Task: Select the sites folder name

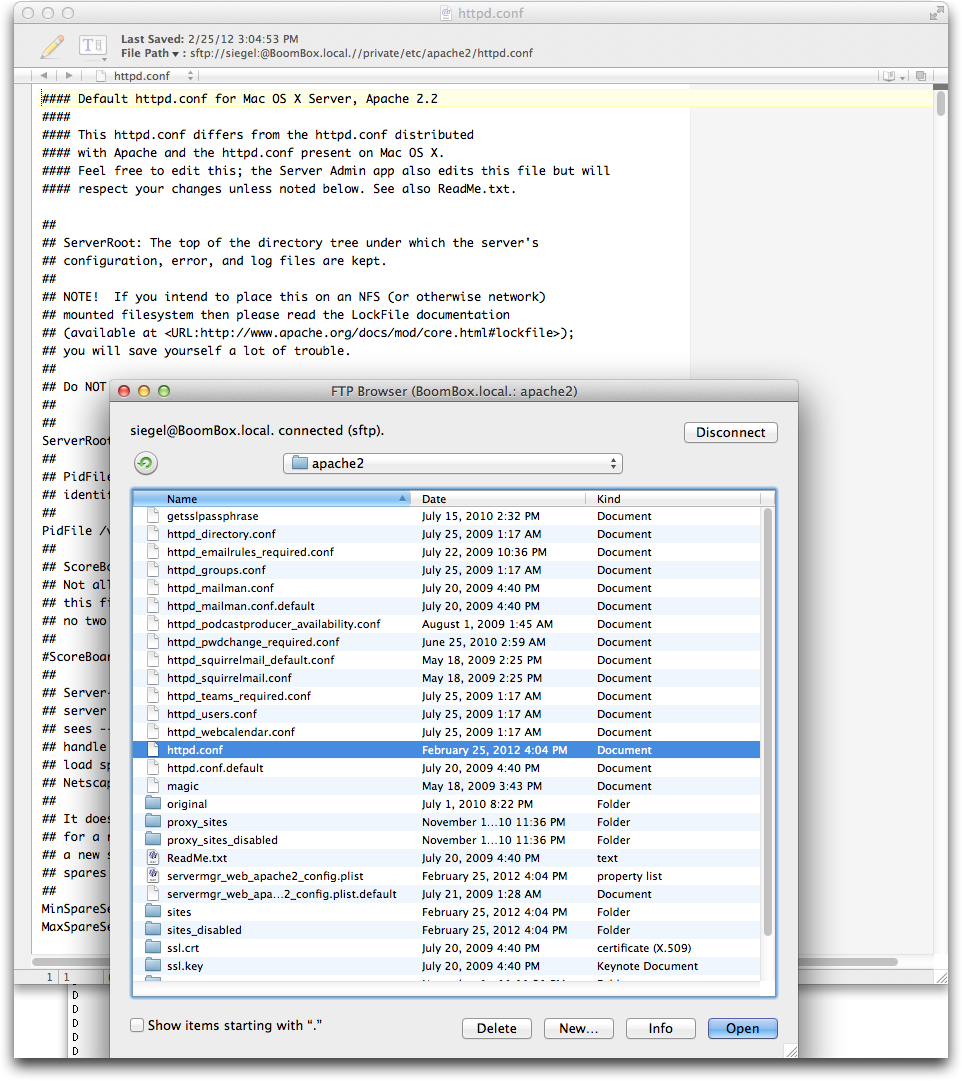Action: [x=179, y=911]
